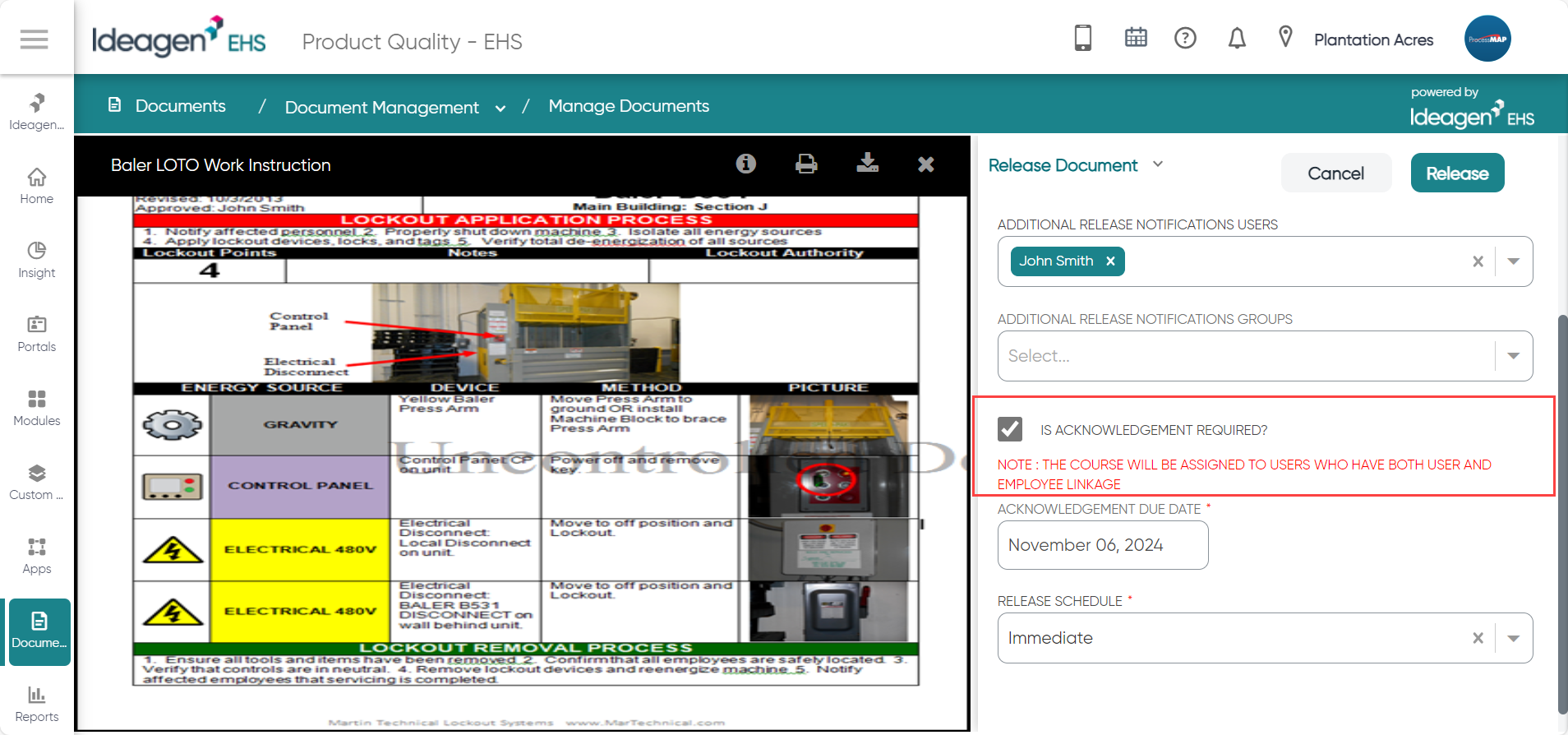Viewport: 1568px width, 735px height.
Task: Click the baler photo in document
Action: (526, 333)
